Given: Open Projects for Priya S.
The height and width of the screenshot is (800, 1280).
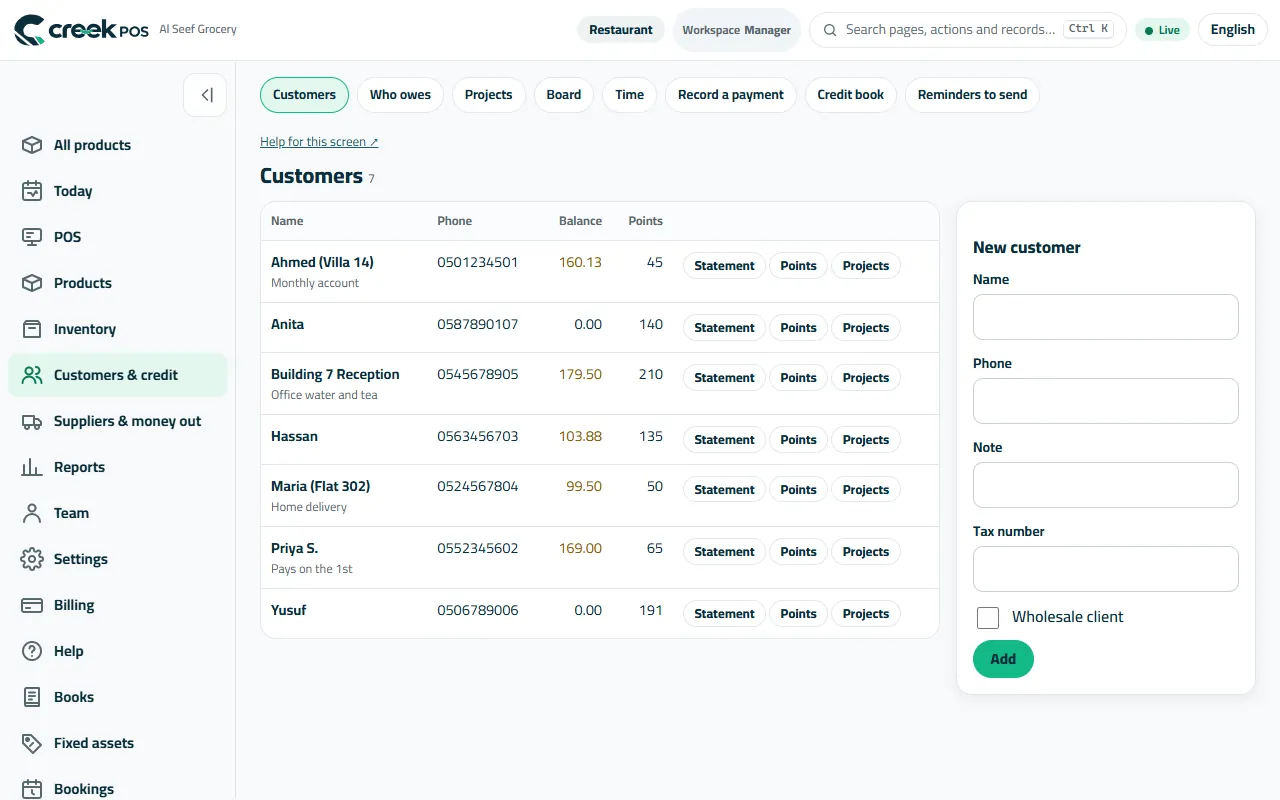Looking at the screenshot, I should click(866, 552).
